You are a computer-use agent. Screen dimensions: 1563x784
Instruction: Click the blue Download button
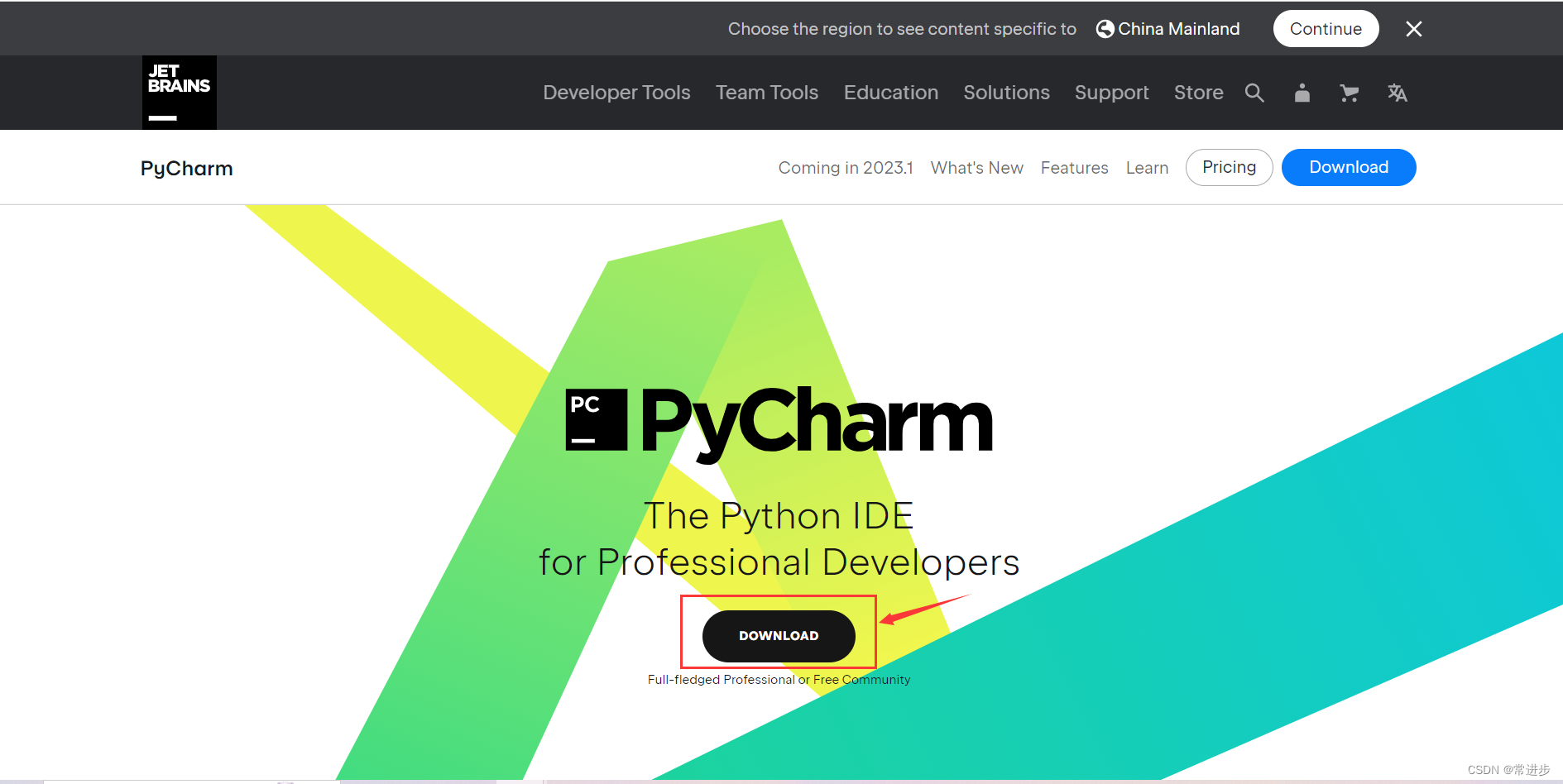(1349, 167)
